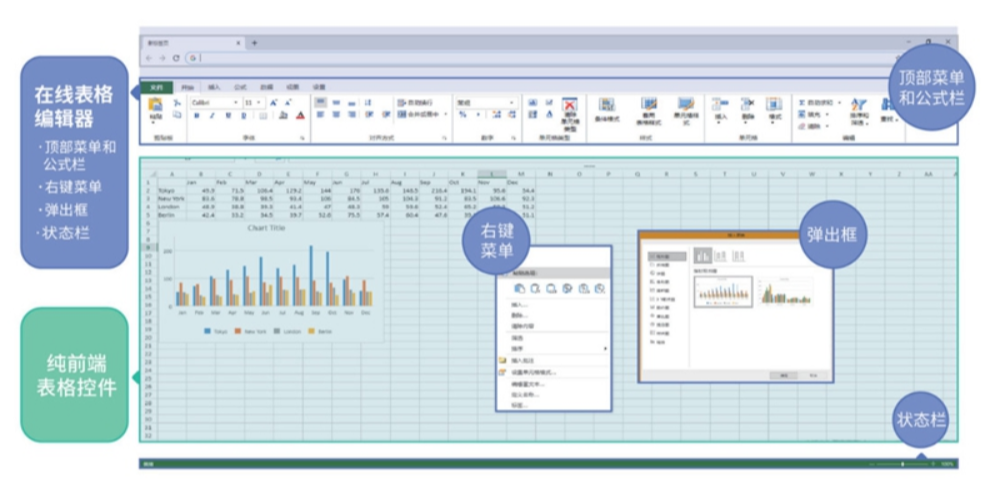Screen dimensions: 999x486
Task: Align cell text to the right
Action: [x=352, y=115]
